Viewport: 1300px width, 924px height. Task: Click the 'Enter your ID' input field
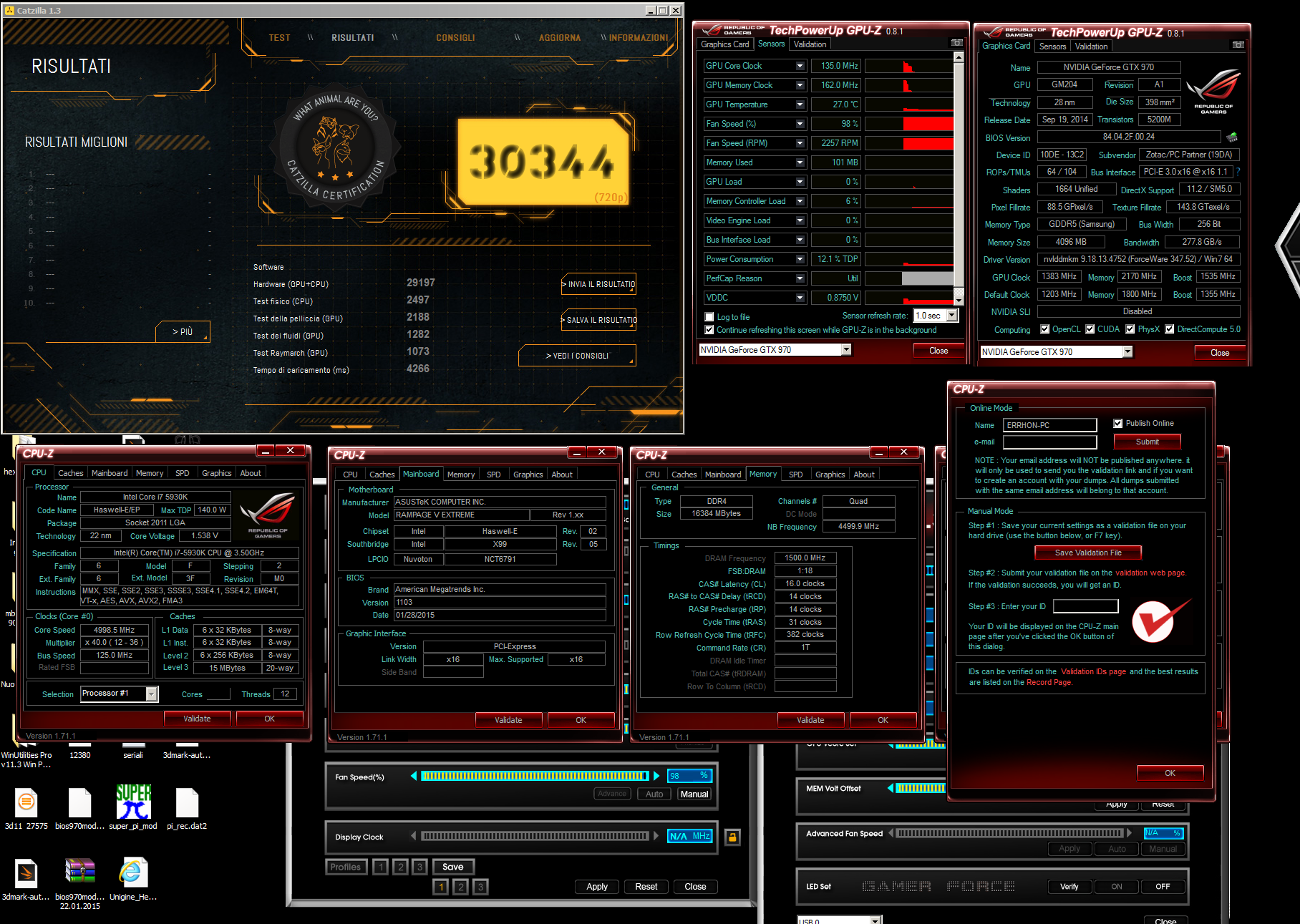coord(1085,606)
